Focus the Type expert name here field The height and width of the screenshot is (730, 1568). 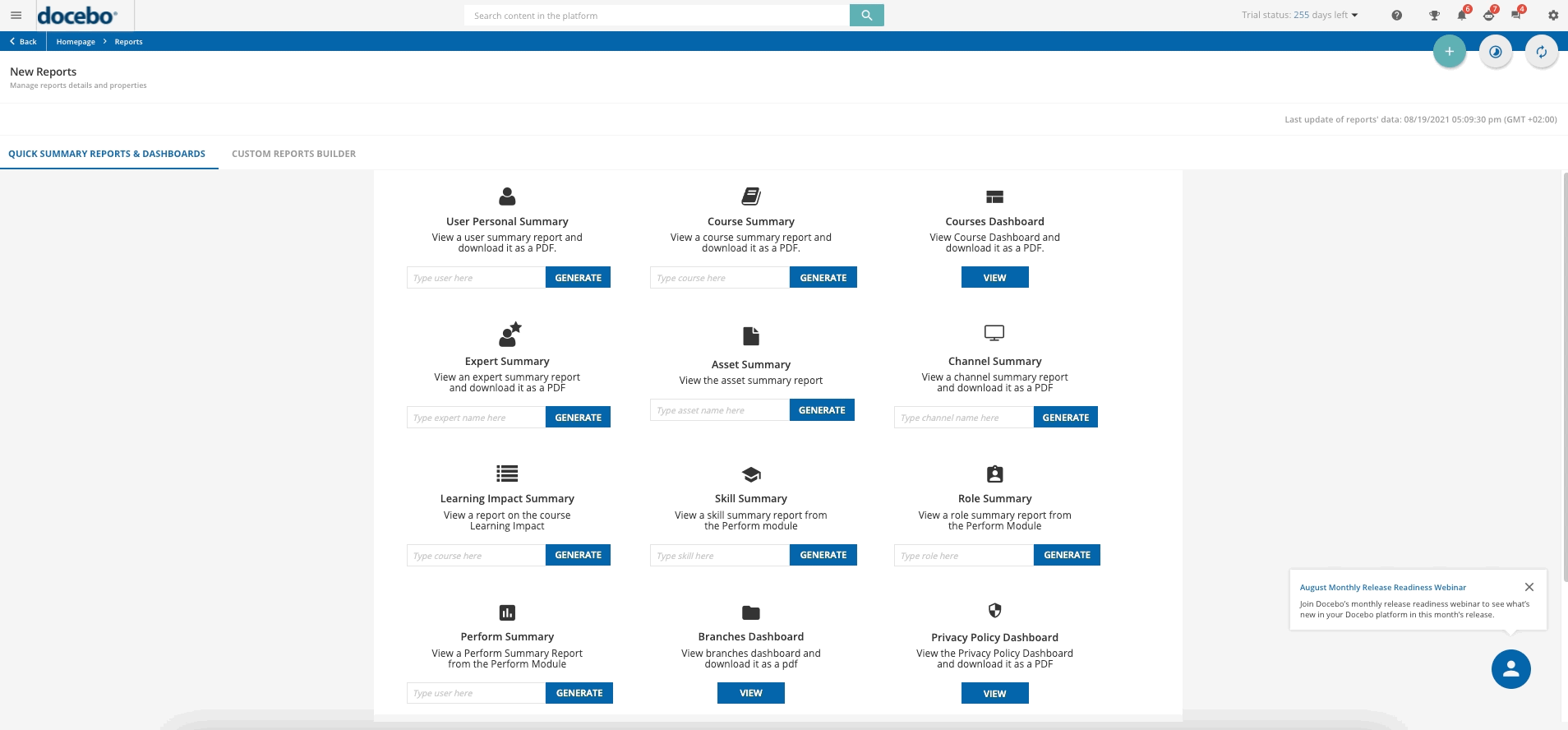(x=477, y=418)
